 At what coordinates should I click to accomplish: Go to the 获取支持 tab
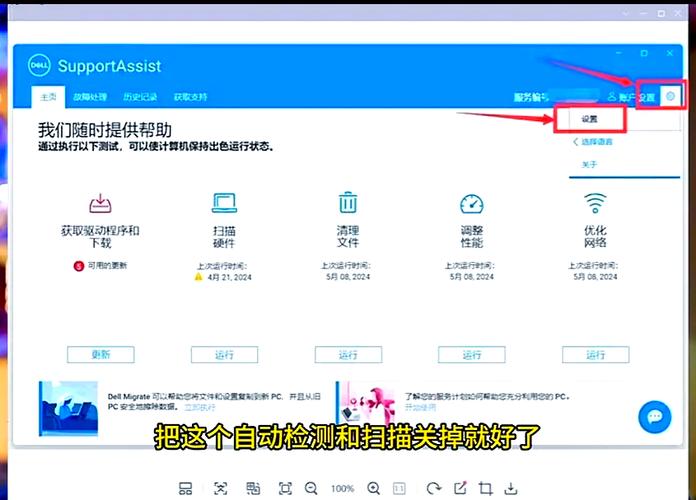tap(190, 97)
